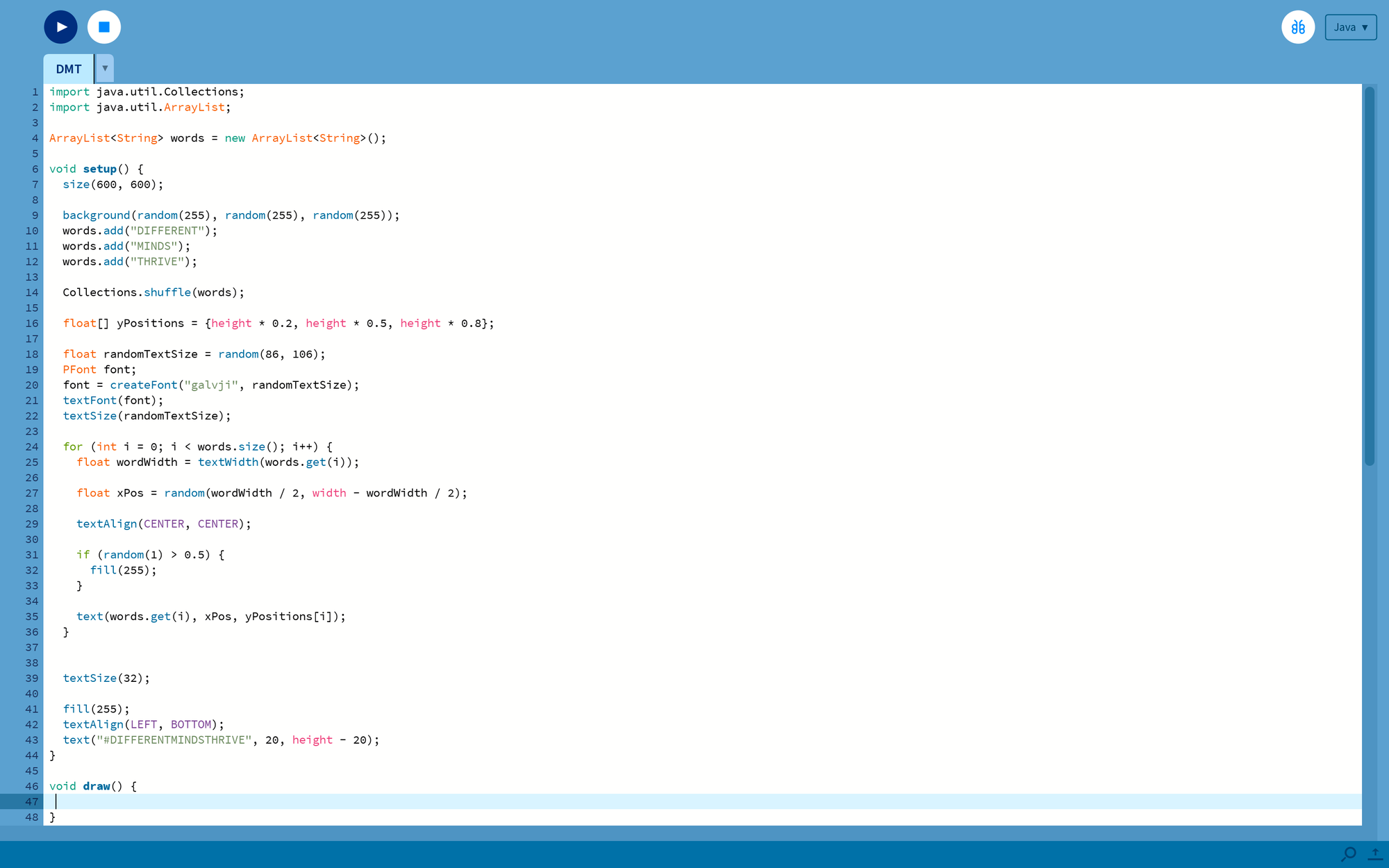Click the 'import java.util.Collections;' line
1389x868 pixels.
(x=147, y=92)
